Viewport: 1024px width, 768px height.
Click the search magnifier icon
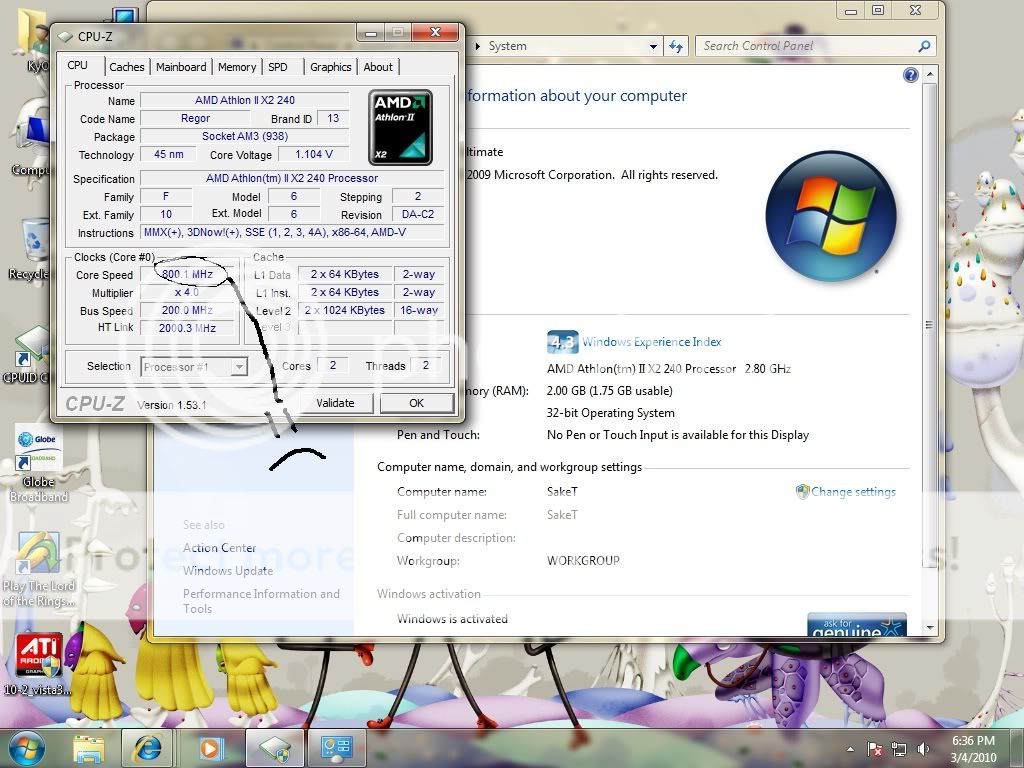tap(924, 46)
